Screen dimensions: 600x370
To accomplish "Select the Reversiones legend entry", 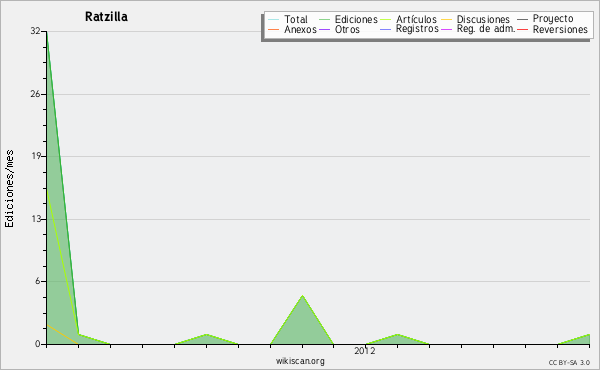I will 560,29.
